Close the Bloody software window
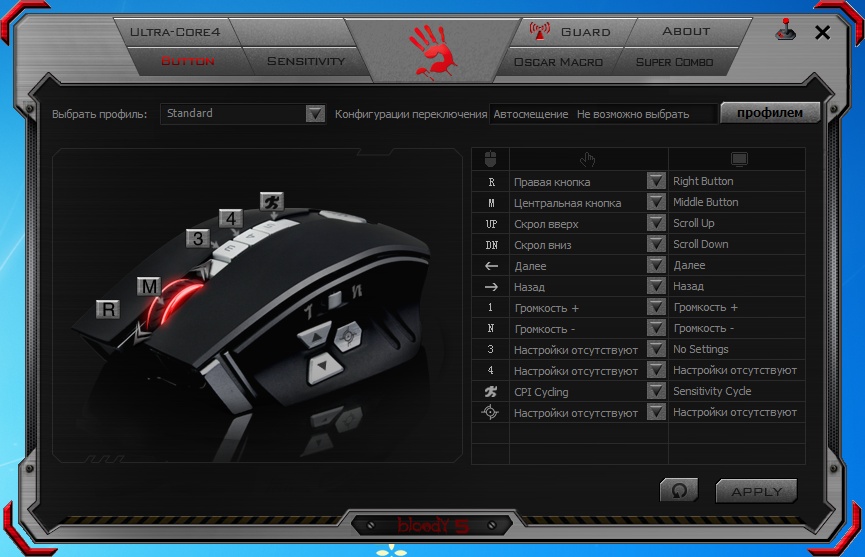Image resolution: width=865 pixels, height=557 pixels. (822, 33)
